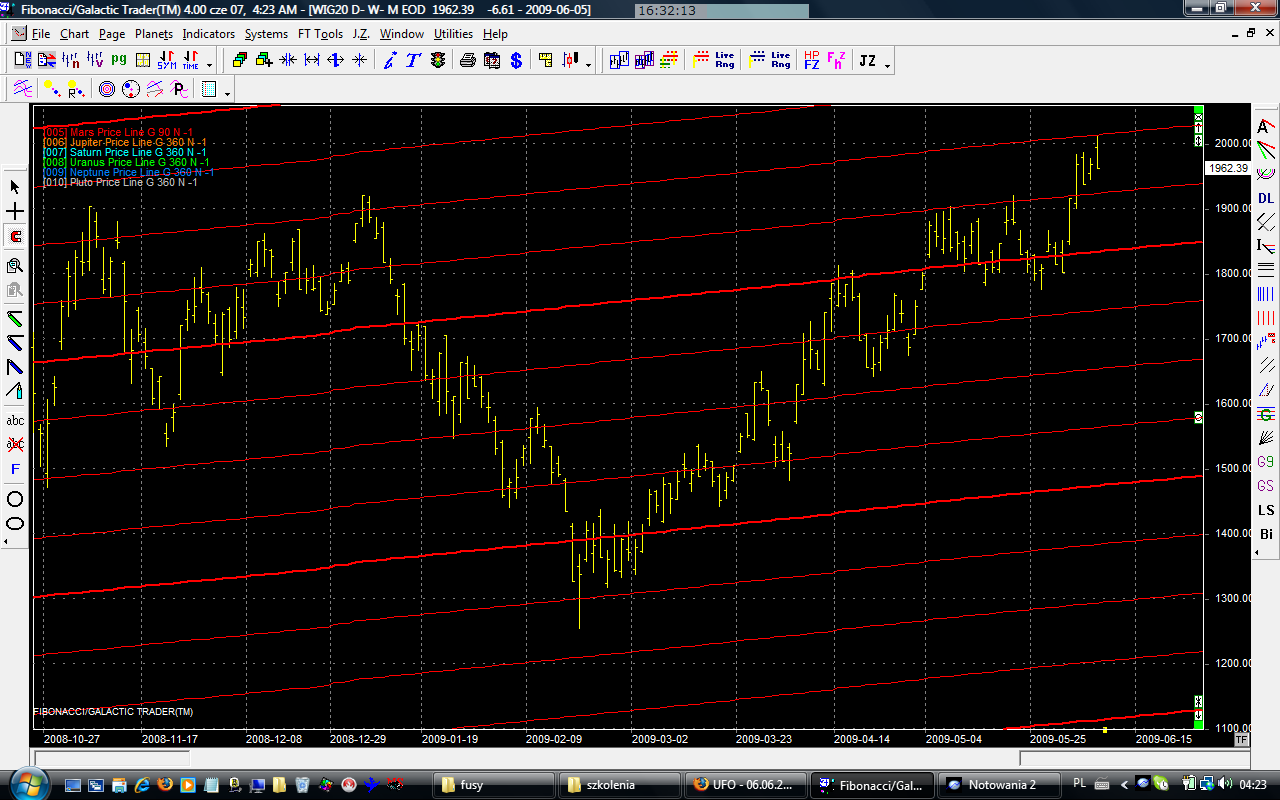1280x800 pixels.
Task: Click the New chart icon
Action: [22, 61]
